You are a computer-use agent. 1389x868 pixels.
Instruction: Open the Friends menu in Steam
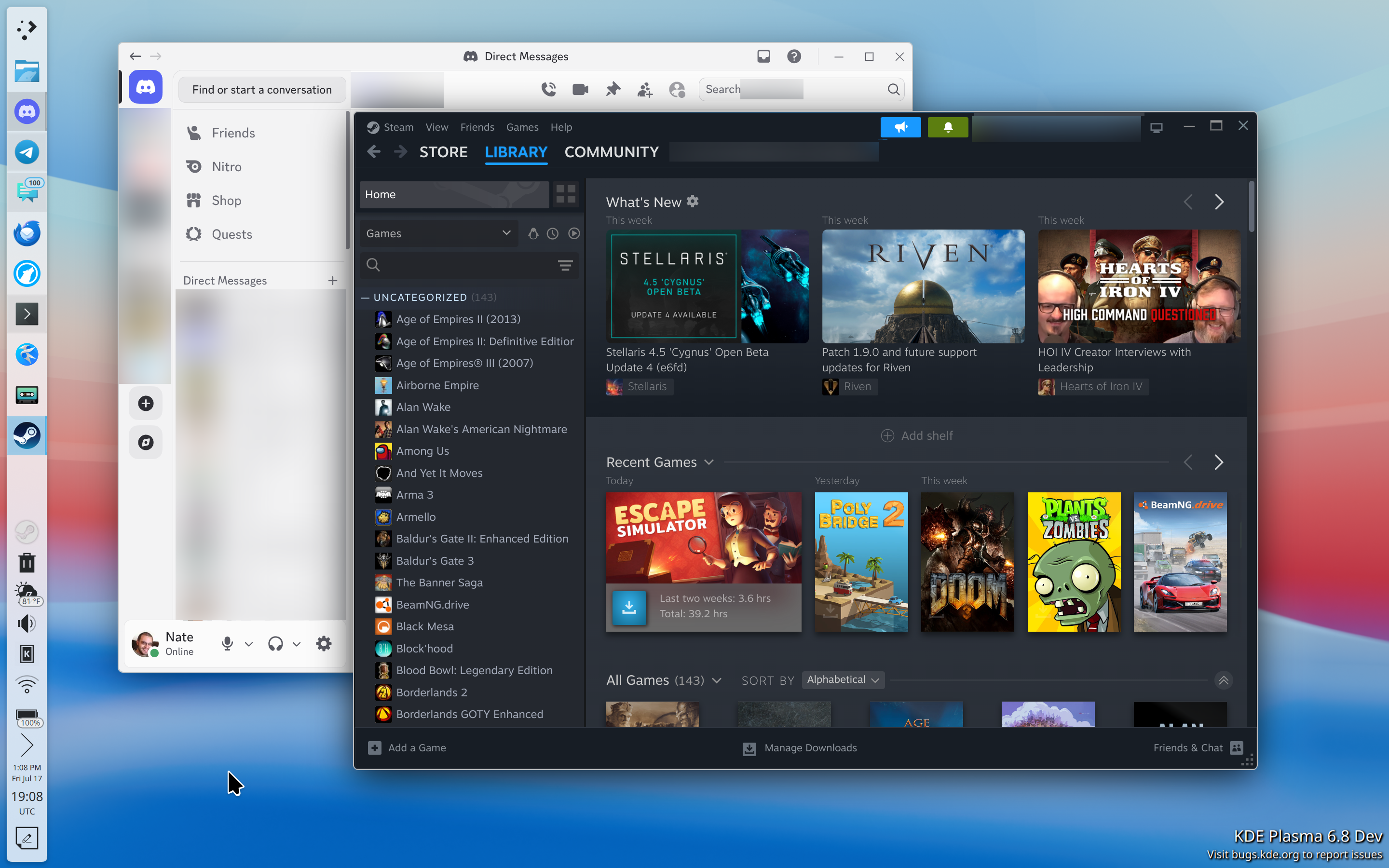click(x=477, y=127)
